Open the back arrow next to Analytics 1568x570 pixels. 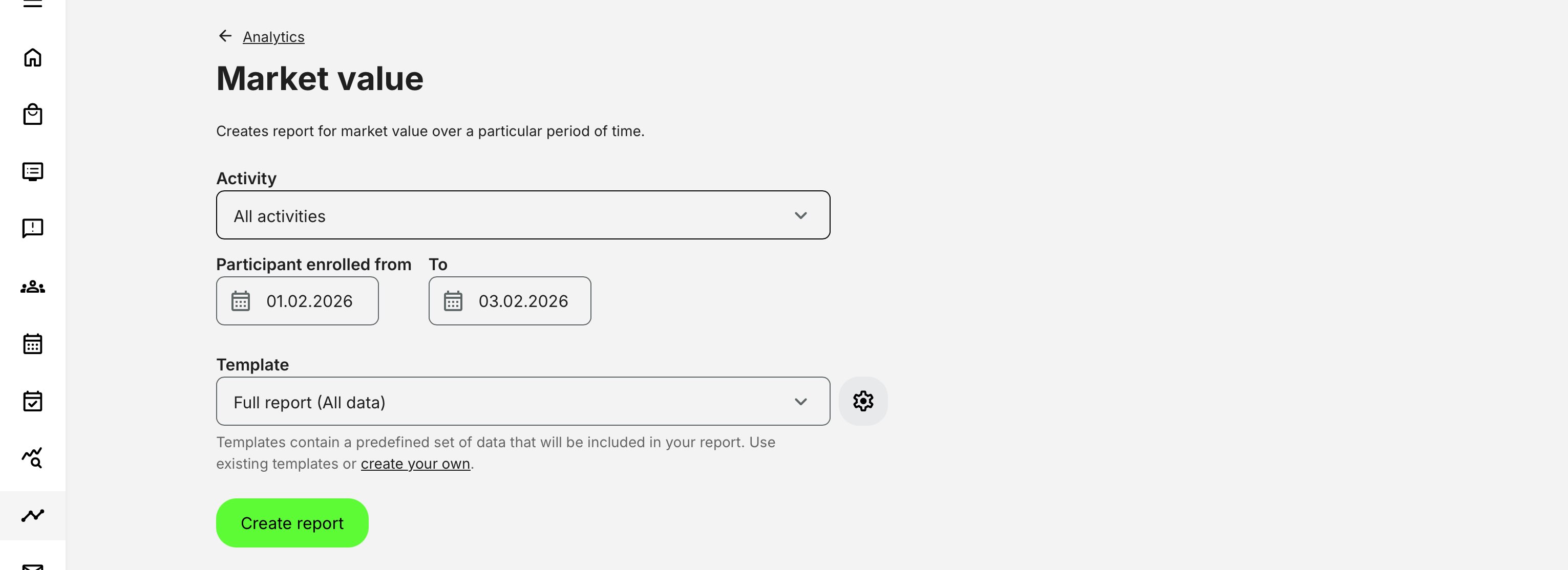pos(225,36)
